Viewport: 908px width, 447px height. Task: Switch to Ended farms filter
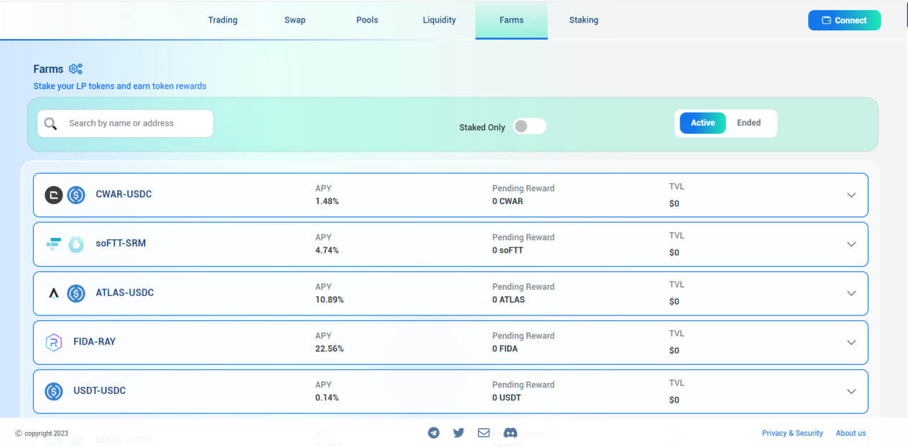pyautogui.click(x=748, y=123)
